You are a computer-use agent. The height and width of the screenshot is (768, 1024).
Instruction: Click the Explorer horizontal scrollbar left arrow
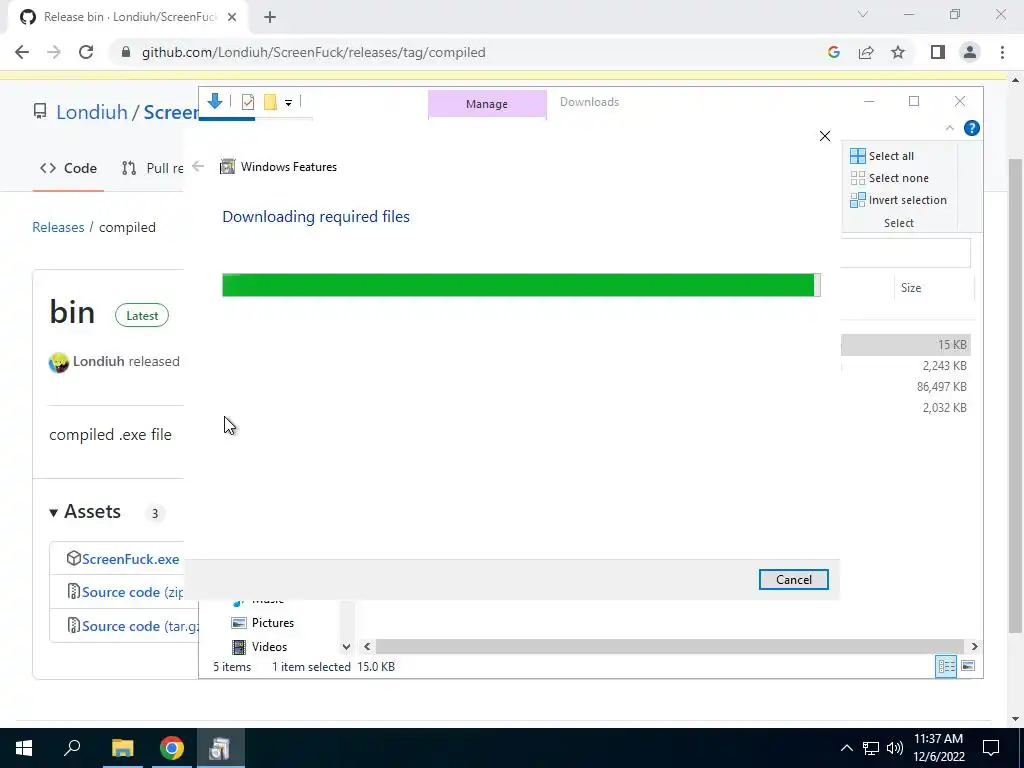point(367,647)
